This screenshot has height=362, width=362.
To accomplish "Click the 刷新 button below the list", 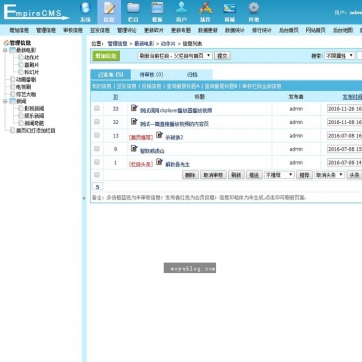I will 236,175.
